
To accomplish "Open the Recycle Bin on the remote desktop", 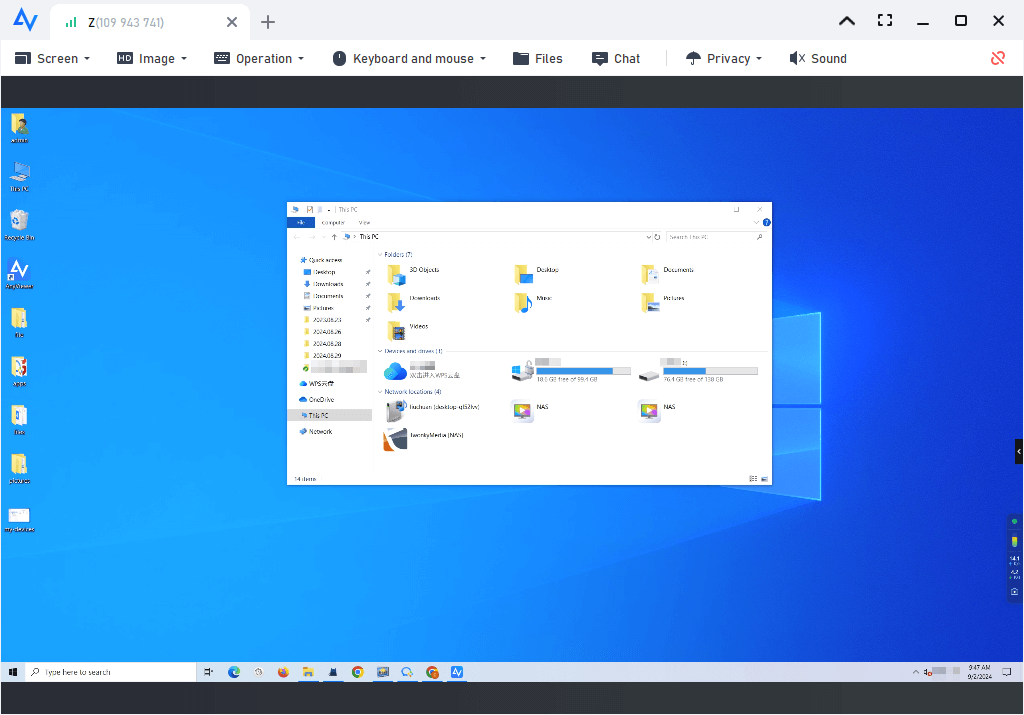I will [x=19, y=222].
